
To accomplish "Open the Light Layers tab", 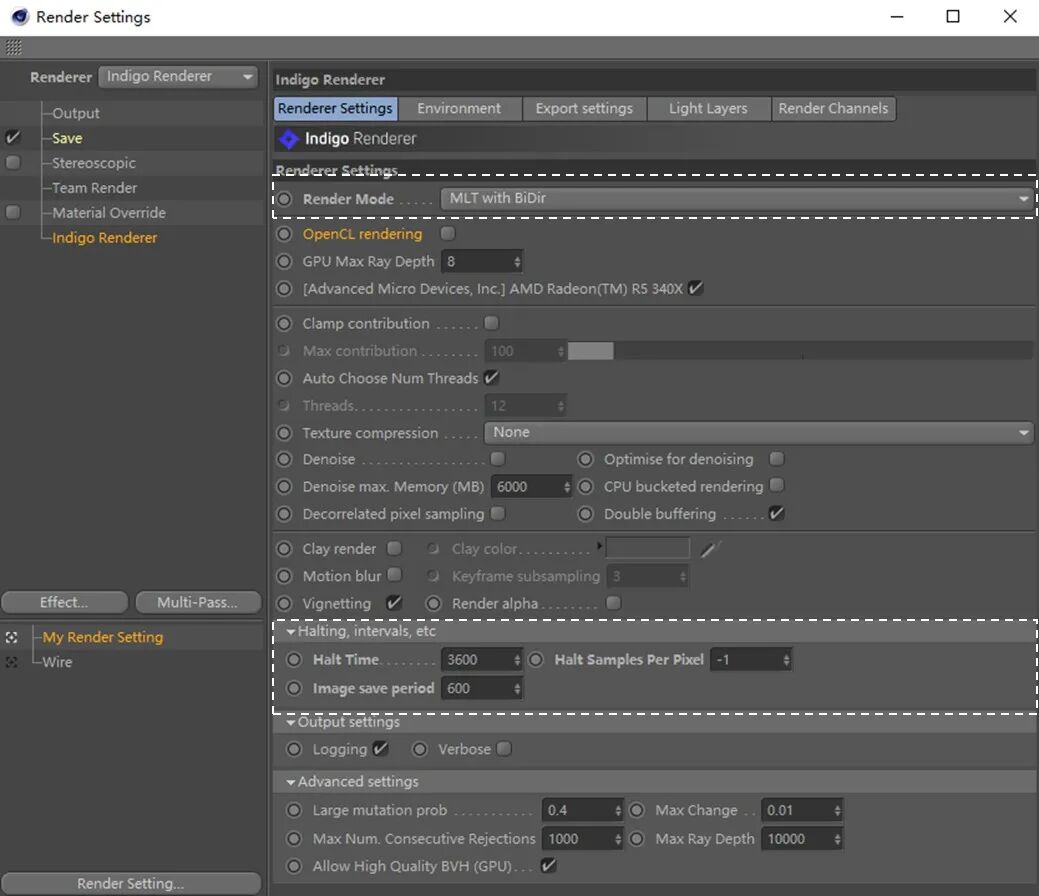I will [707, 109].
